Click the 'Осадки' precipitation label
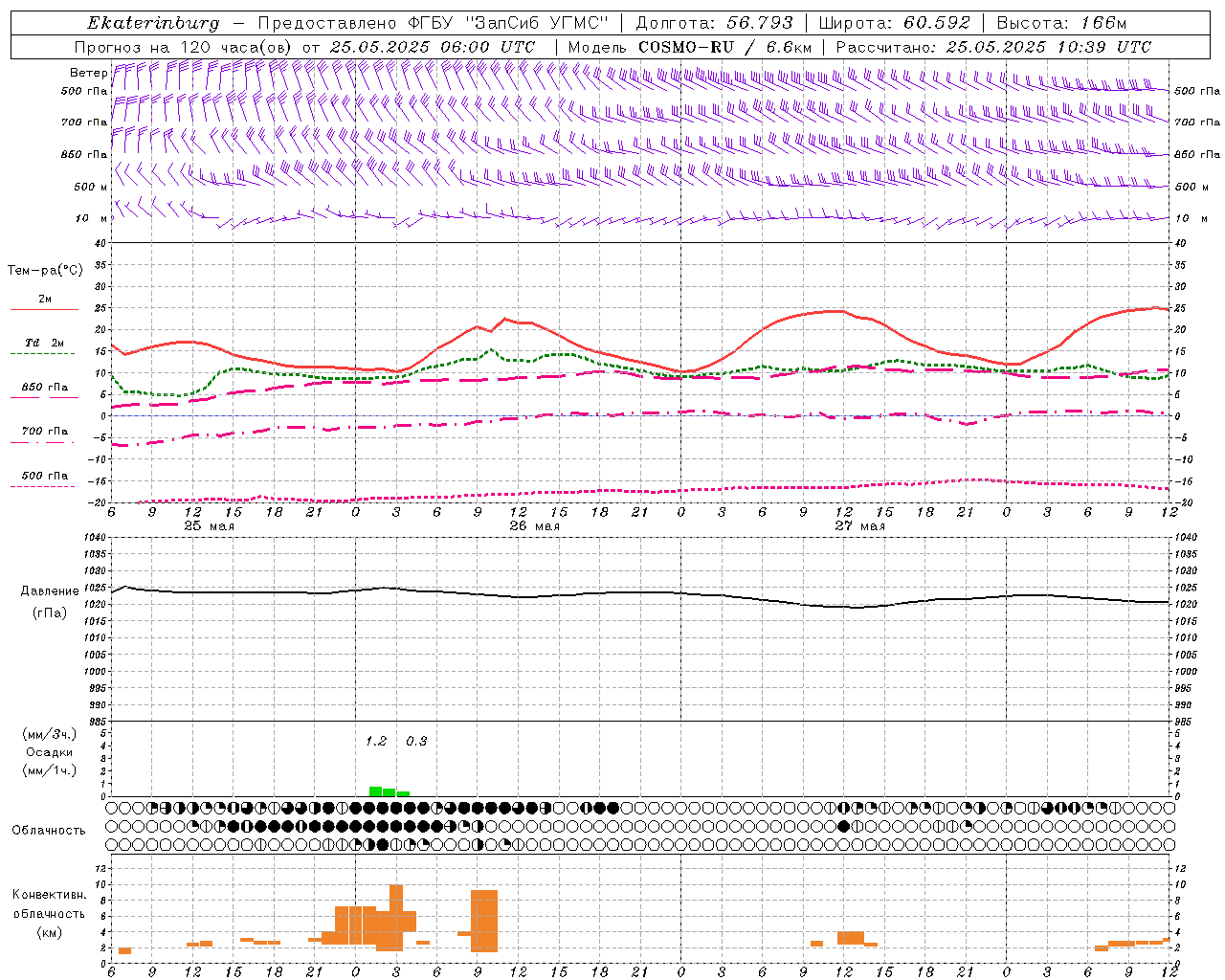The width and height of the screenshot is (1225, 980). click(x=49, y=752)
